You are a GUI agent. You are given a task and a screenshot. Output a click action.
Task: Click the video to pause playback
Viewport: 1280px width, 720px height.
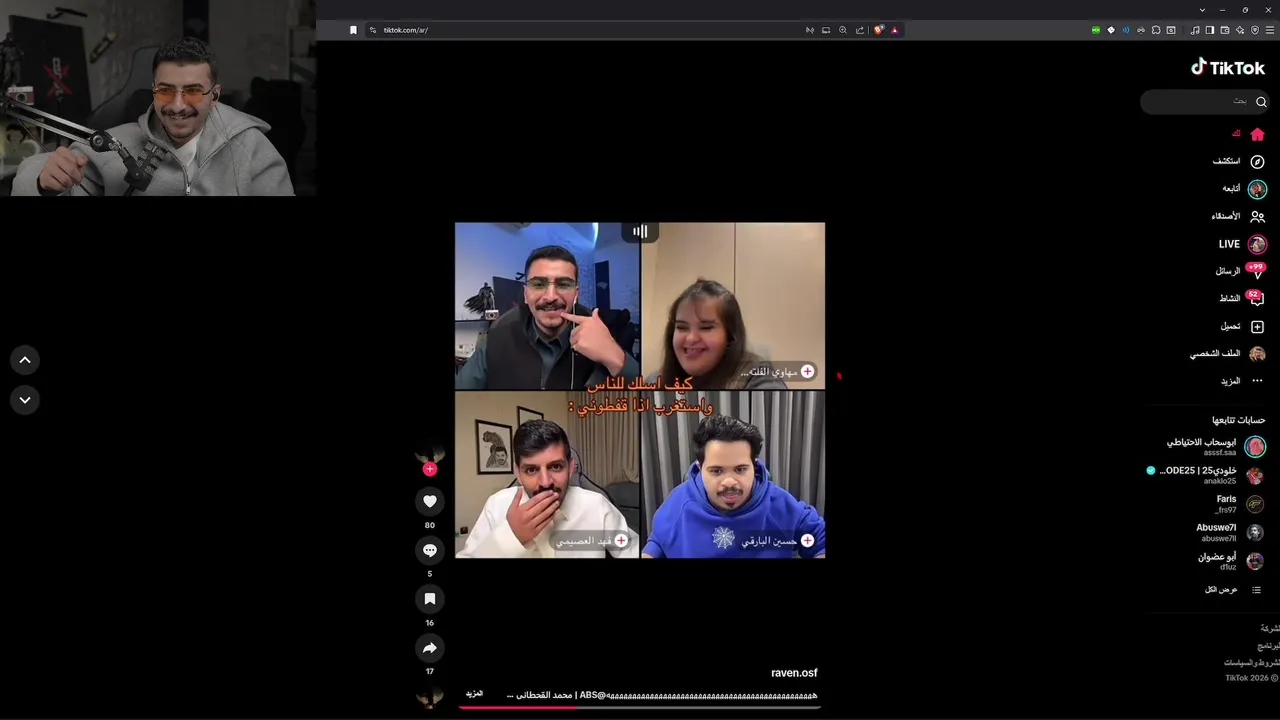pos(640,390)
